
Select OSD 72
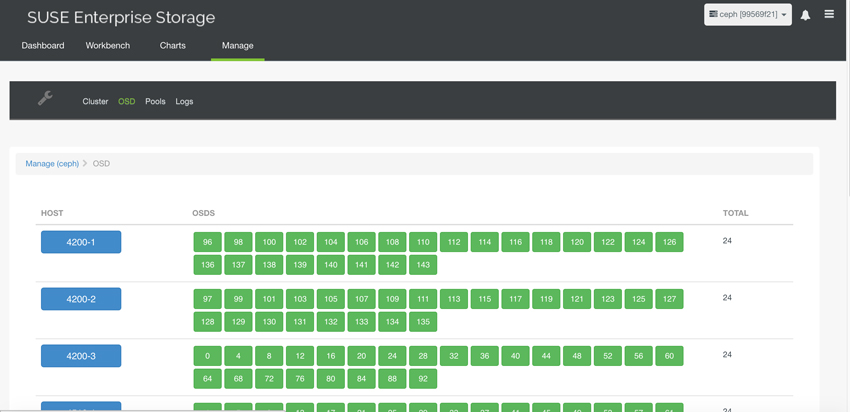(269, 379)
